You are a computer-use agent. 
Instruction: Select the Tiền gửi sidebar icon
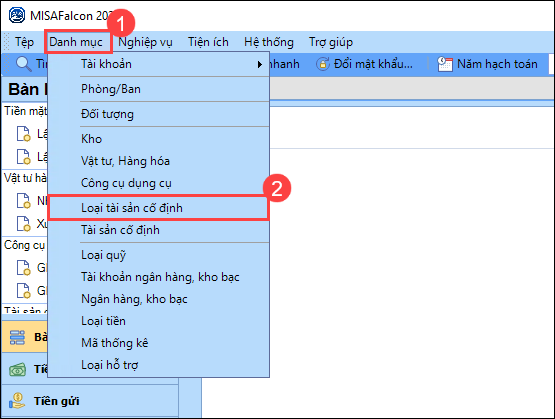pyautogui.click(x=17, y=401)
